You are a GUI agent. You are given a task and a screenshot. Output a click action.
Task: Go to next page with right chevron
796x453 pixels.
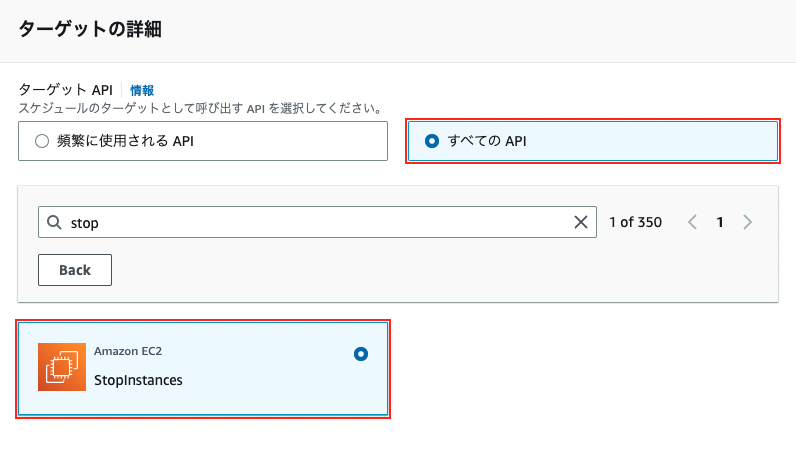click(x=747, y=222)
